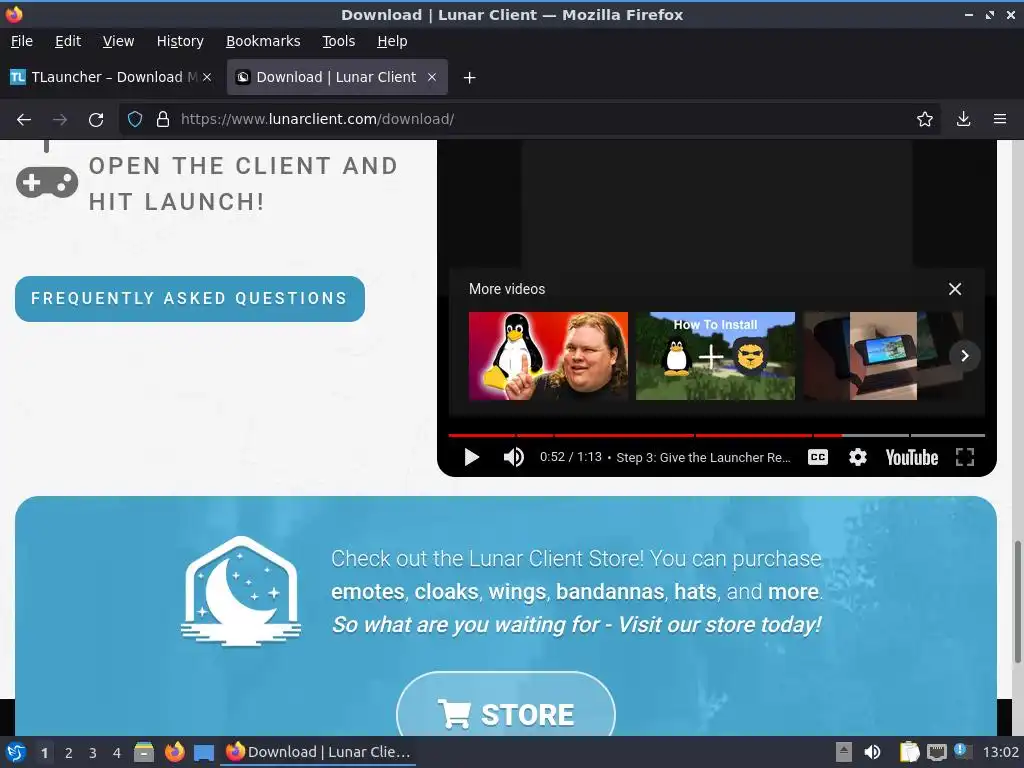Open the tracking protection shield icon

click(x=135, y=120)
